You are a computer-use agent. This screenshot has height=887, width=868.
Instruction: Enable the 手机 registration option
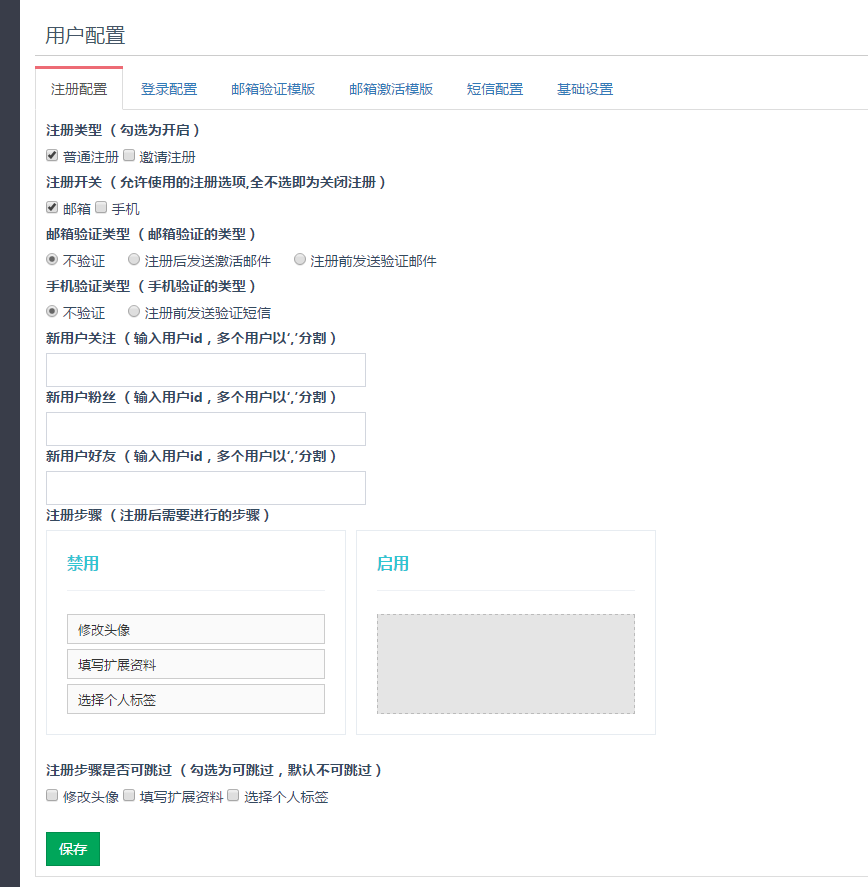point(101,207)
